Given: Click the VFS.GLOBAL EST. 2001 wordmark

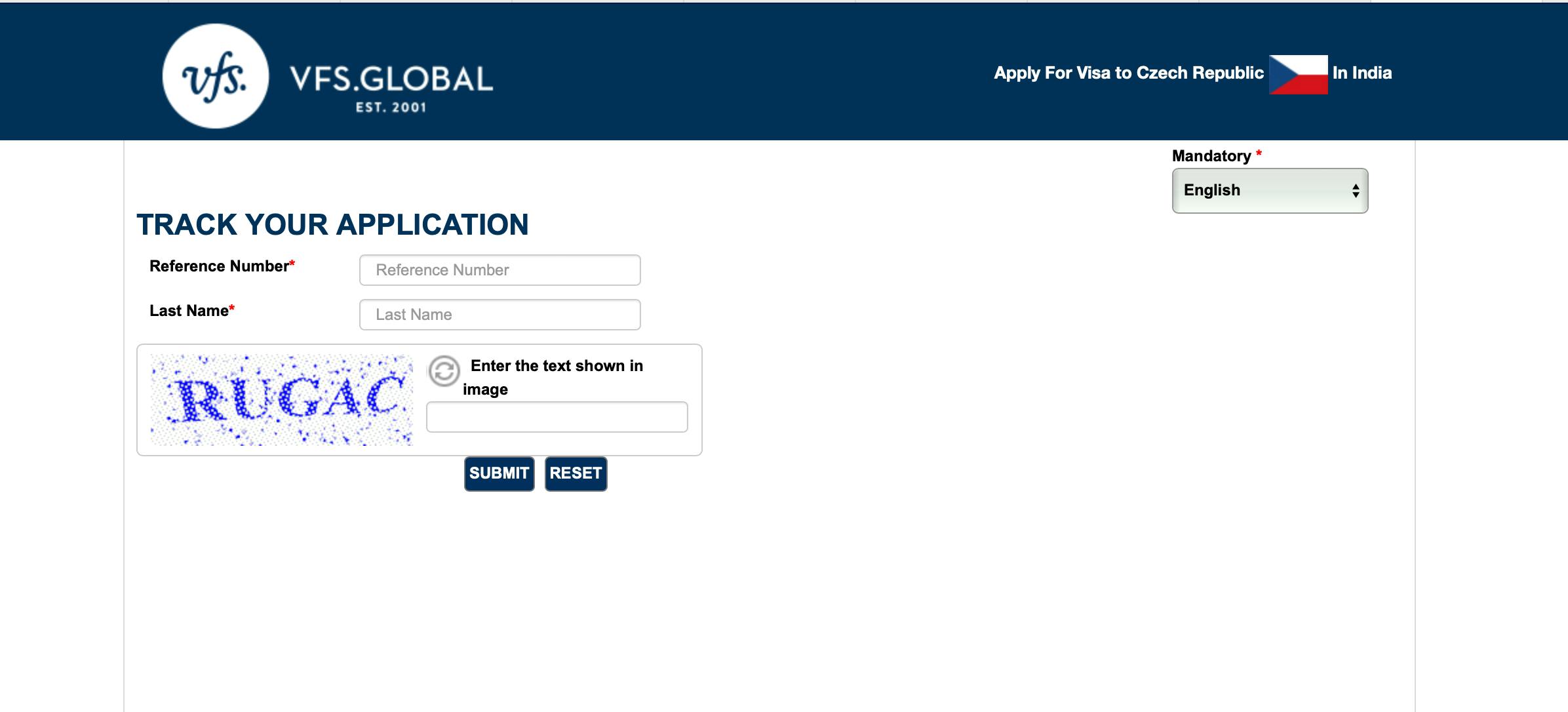Looking at the screenshot, I should tap(391, 89).
